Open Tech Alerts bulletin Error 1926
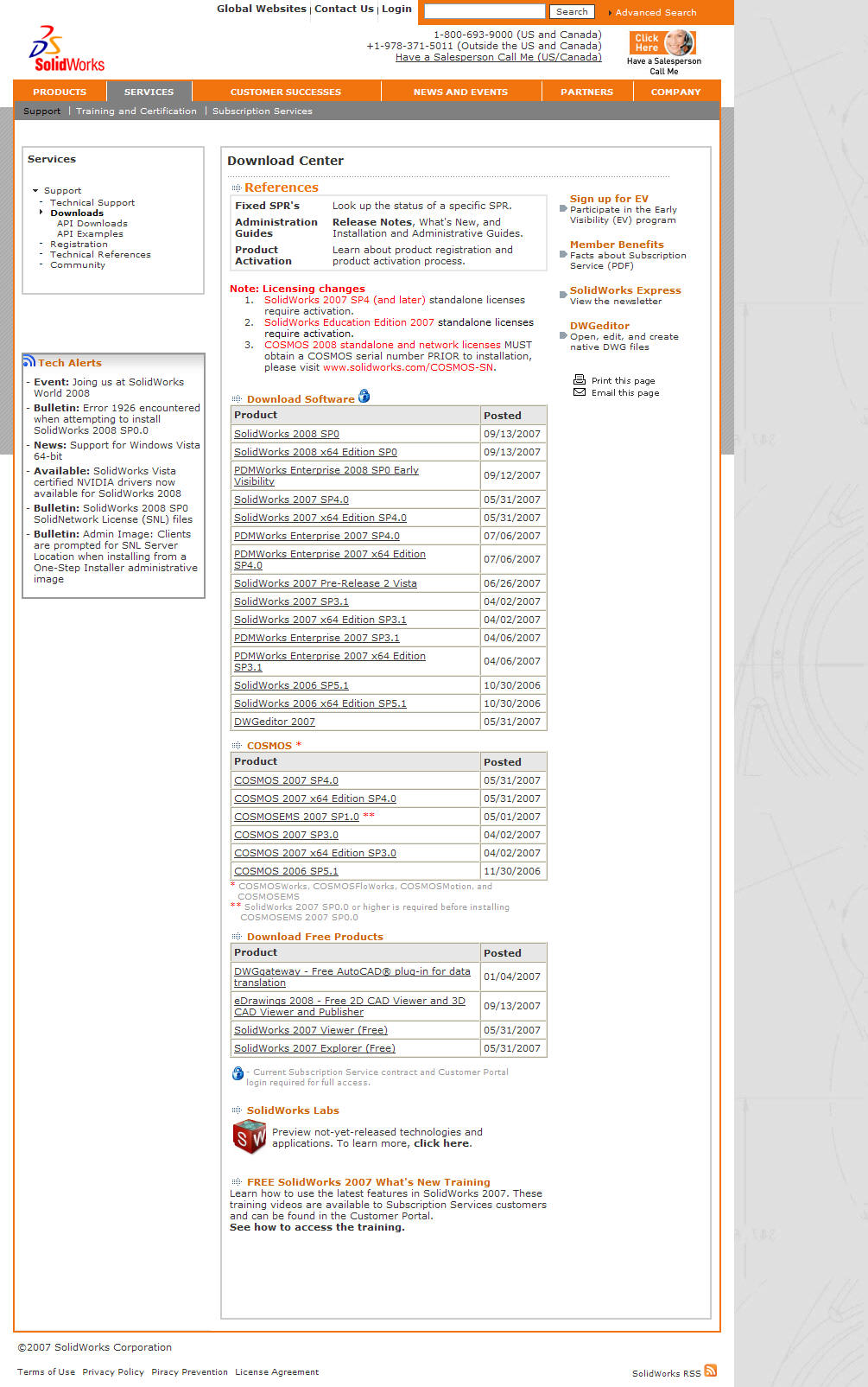 tap(117, 419)
